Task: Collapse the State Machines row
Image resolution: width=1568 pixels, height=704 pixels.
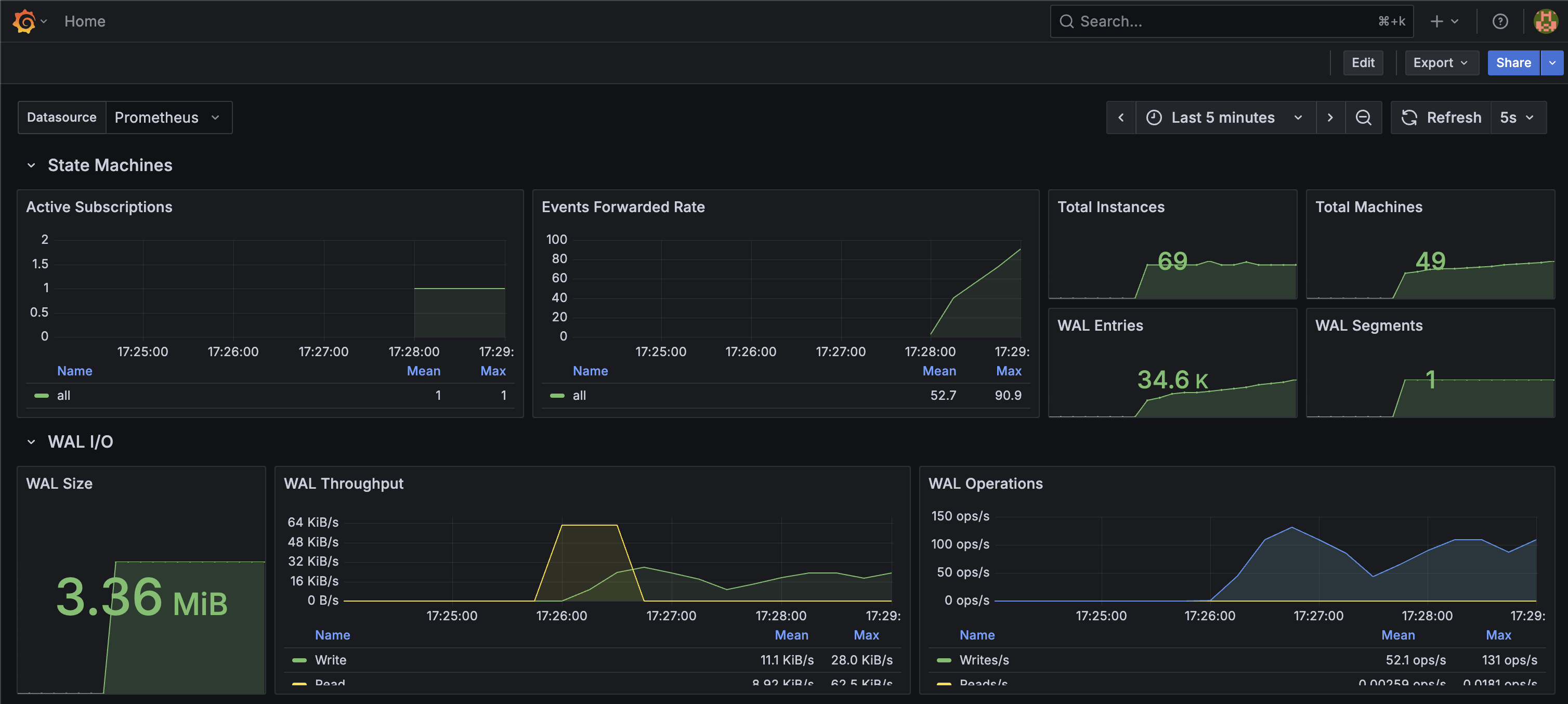Action: (32, 165)
